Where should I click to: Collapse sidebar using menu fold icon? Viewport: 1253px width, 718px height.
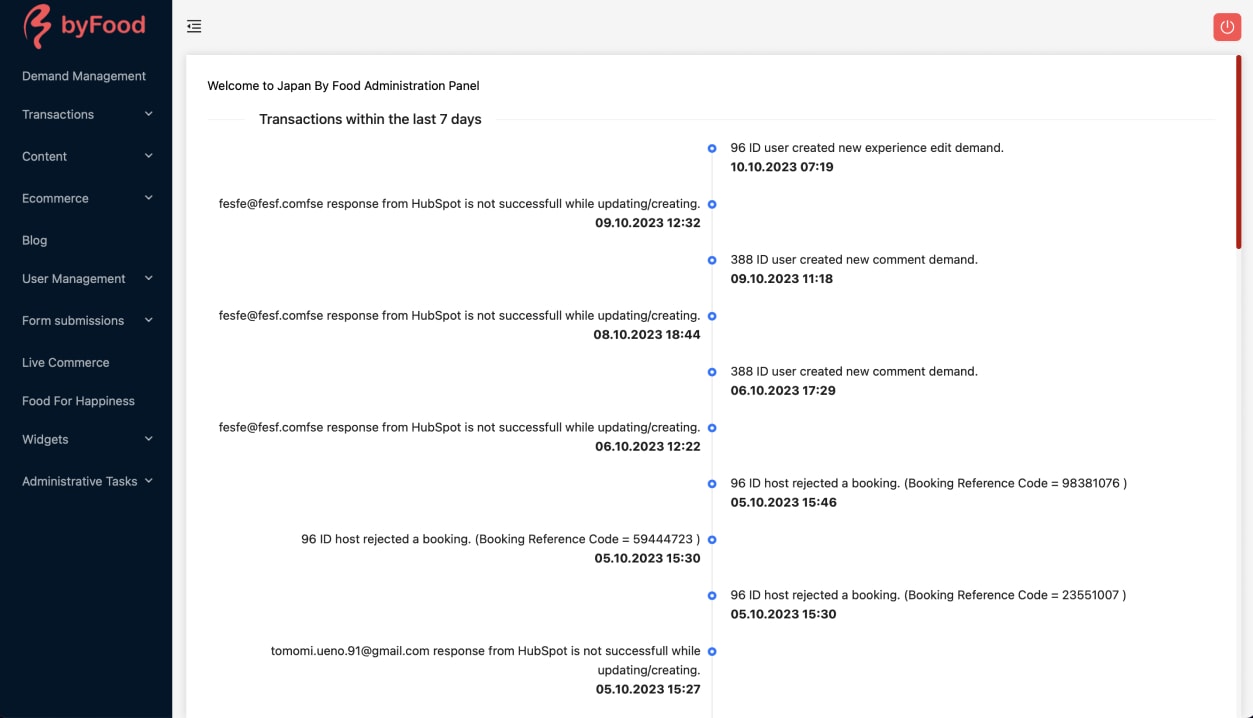194,27
